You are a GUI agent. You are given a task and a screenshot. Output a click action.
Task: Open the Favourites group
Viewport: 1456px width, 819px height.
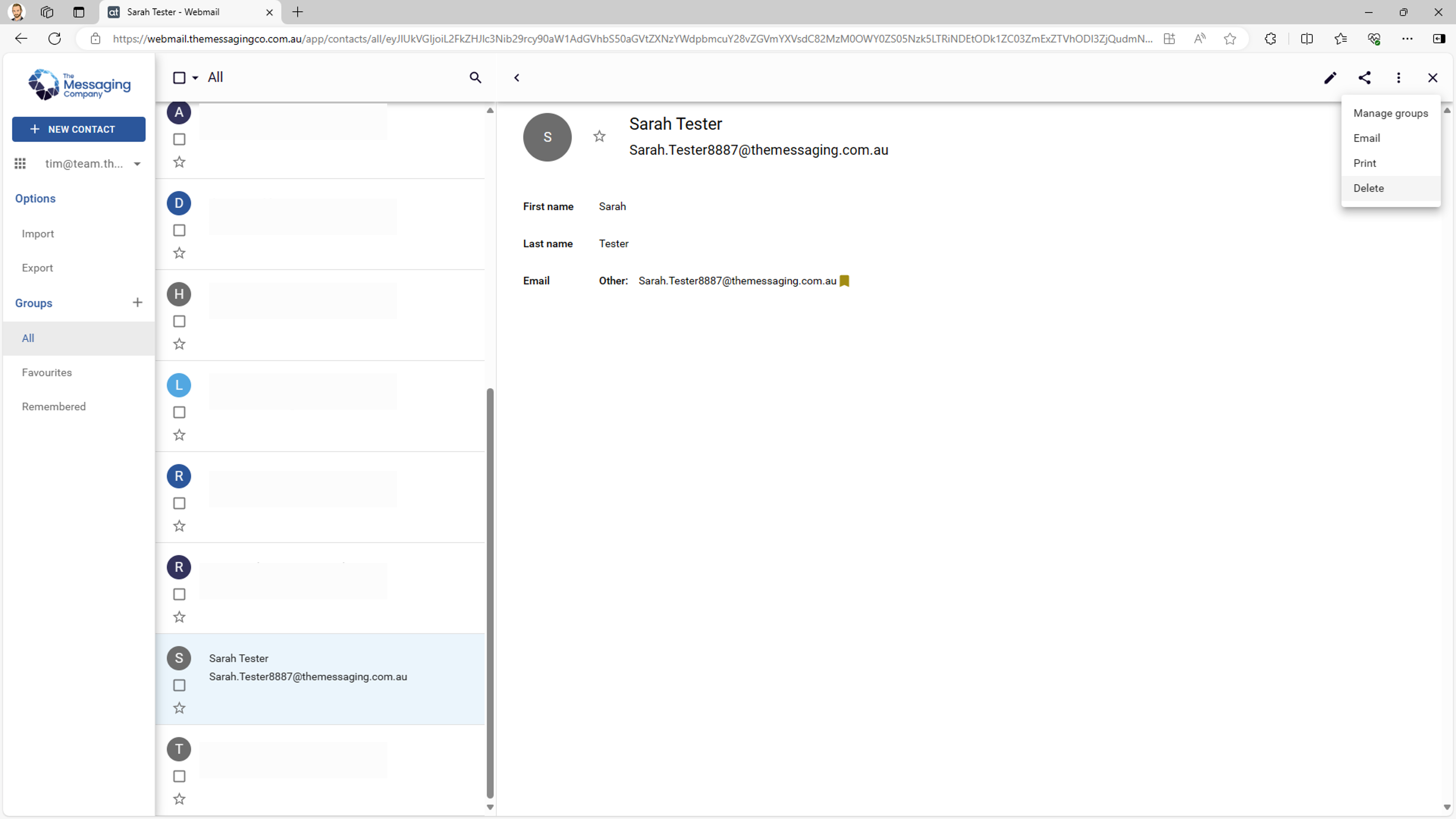(x=79, y=373)
